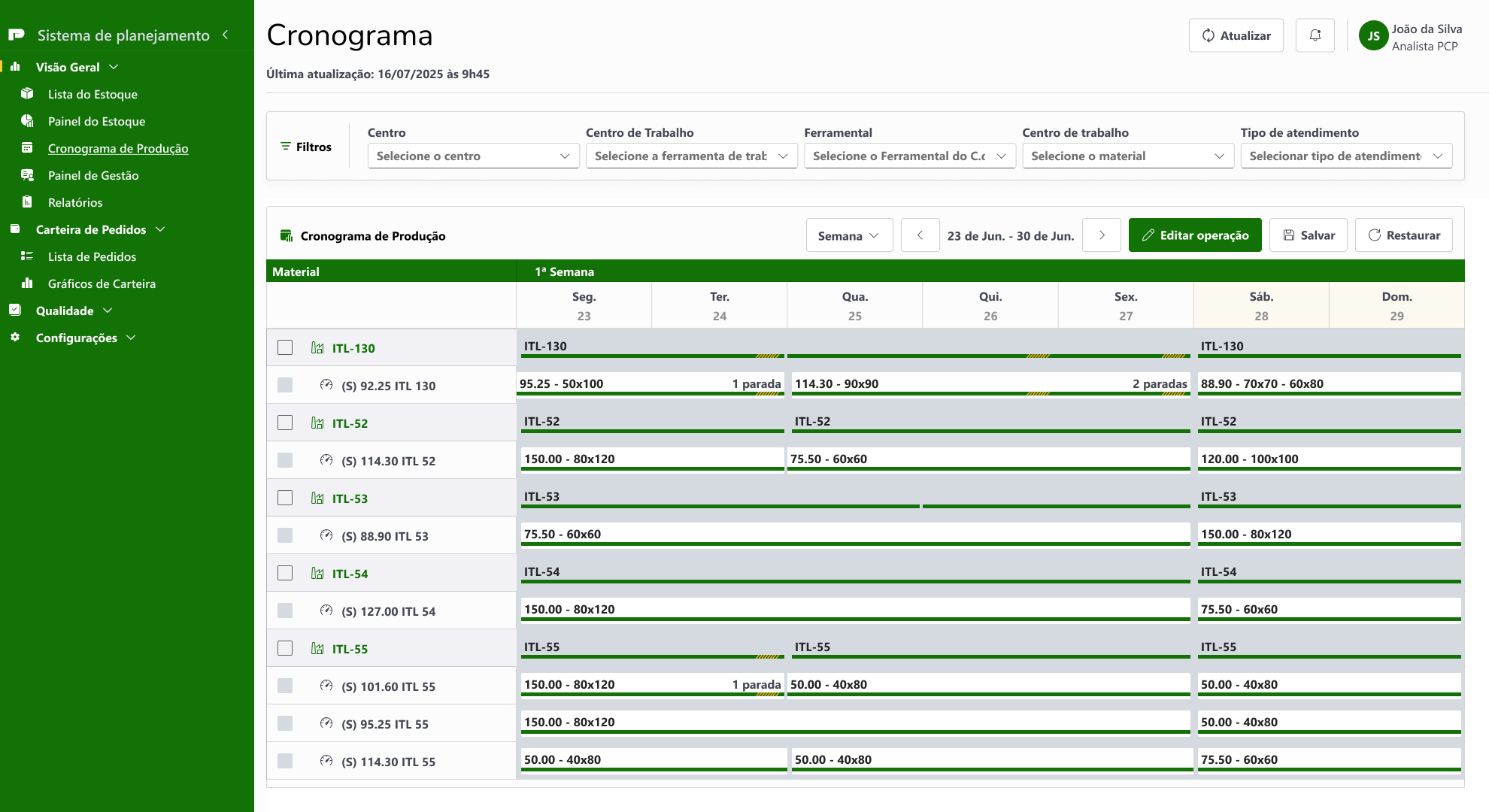Click the Atualizar button
1489x812 pixels.
1236,35
